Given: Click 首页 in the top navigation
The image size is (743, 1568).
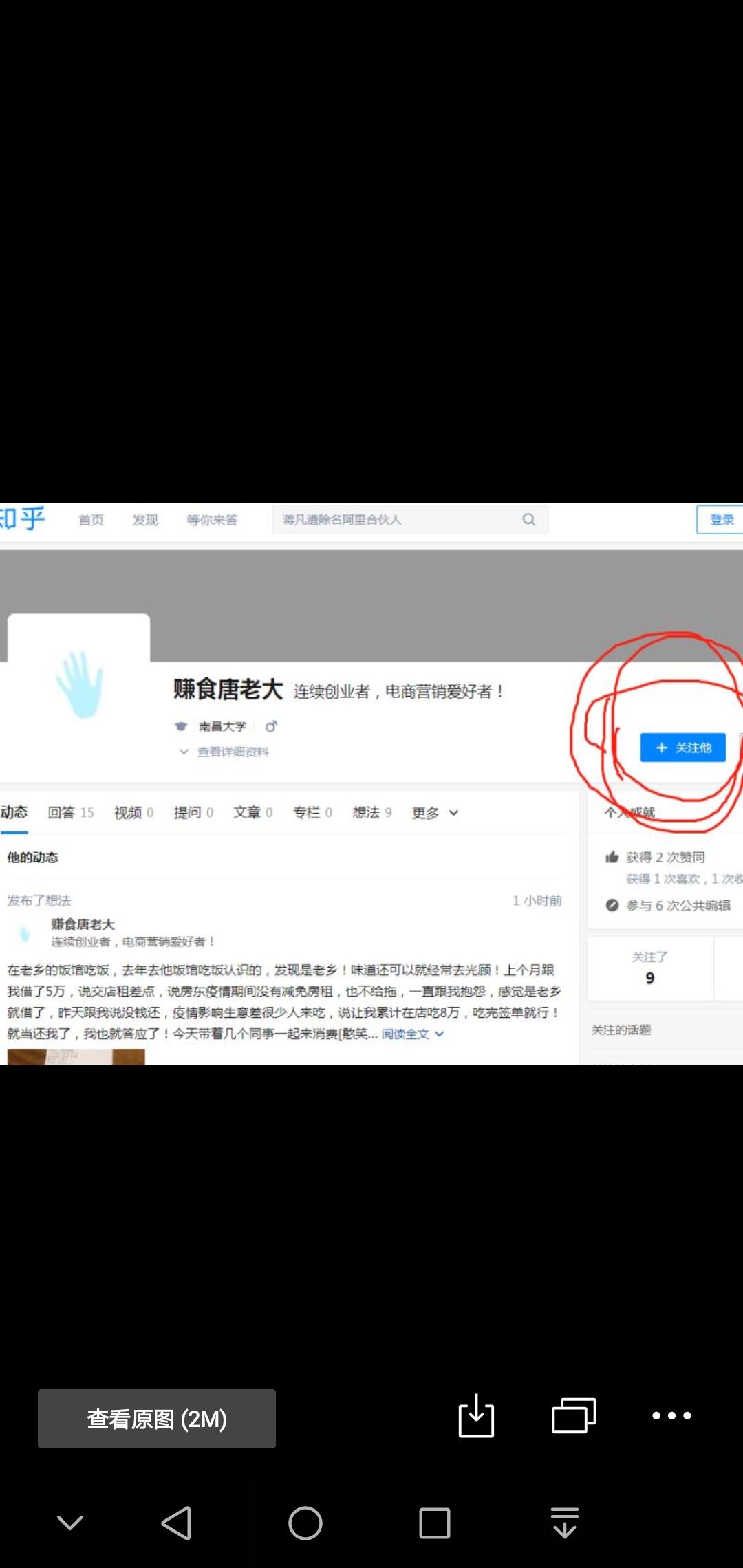Looking at the screenshot, I should click(91, 520).
